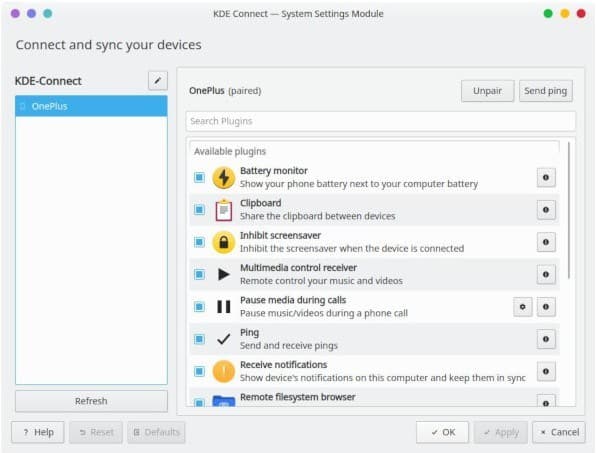
Task: Open the Pause media during calls settings gear
Action: (x=522, y=307)
